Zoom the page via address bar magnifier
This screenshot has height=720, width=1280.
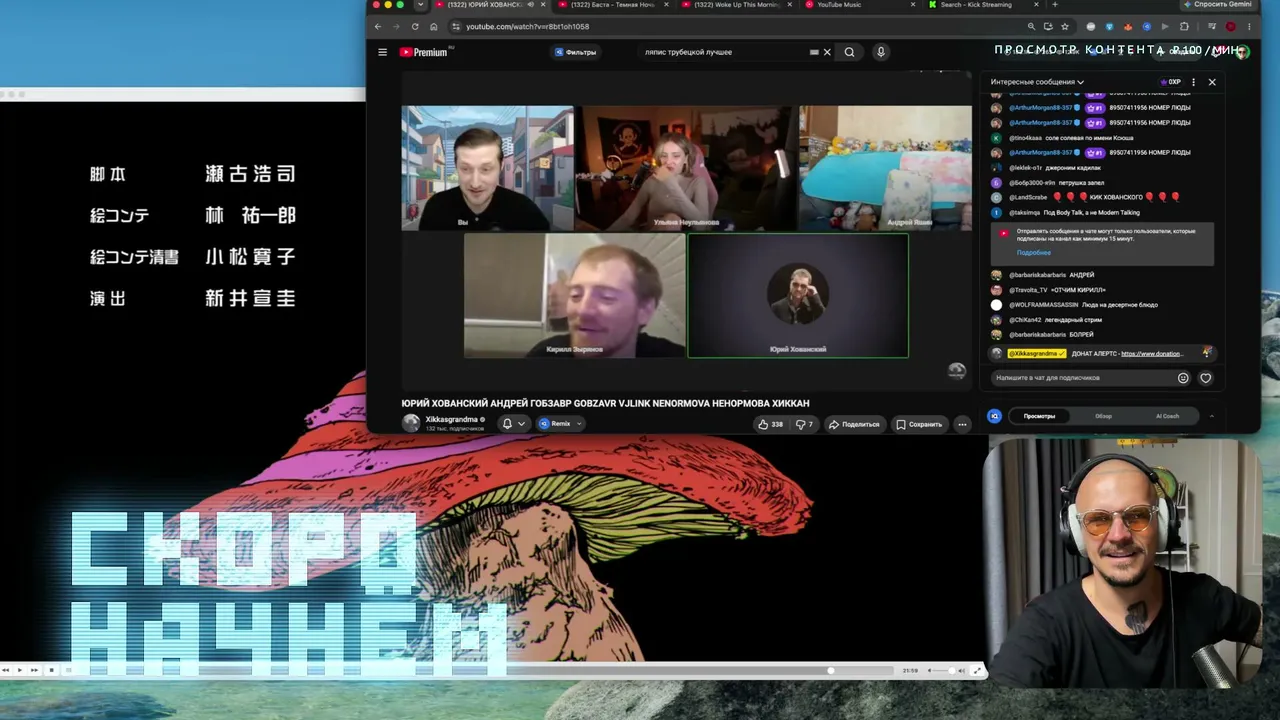pyautogui.click(x=1031, y=27)
